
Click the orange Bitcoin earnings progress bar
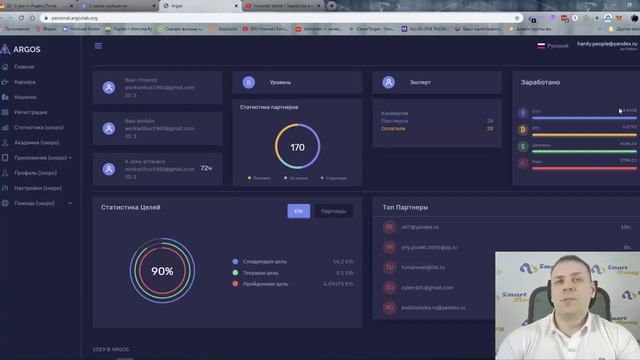584,135
